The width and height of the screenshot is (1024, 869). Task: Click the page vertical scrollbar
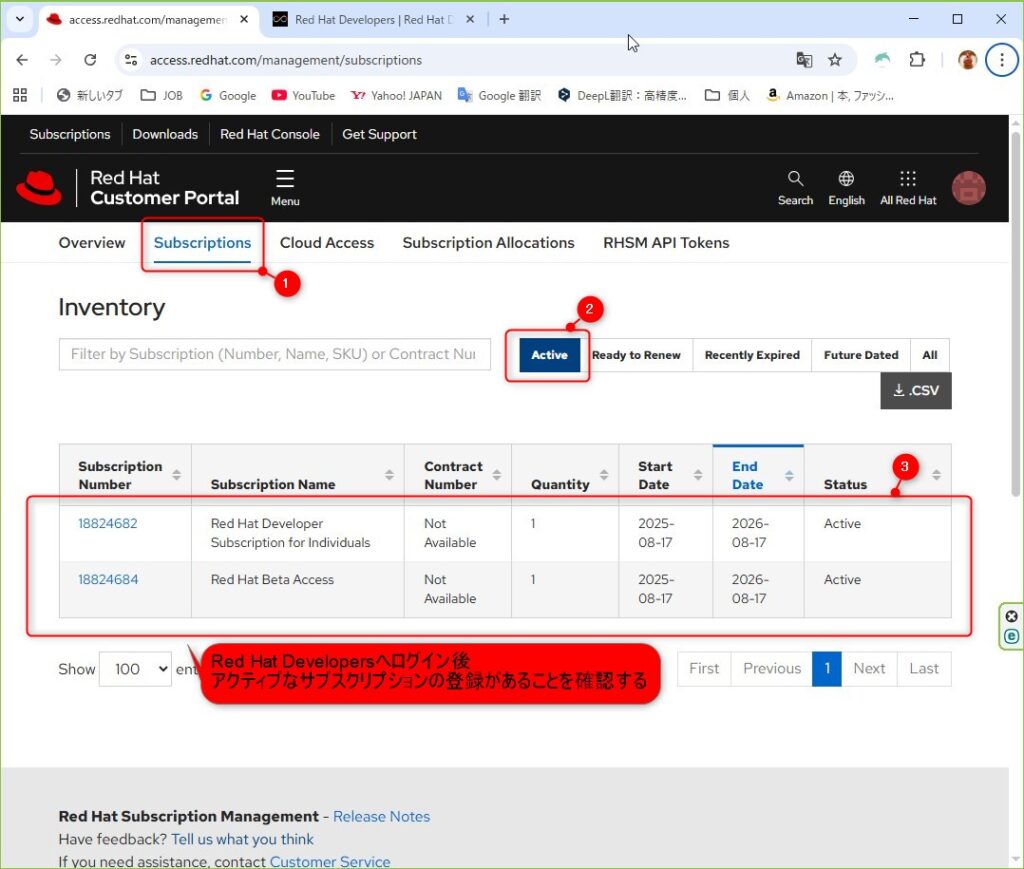(x=1016, y=315)
